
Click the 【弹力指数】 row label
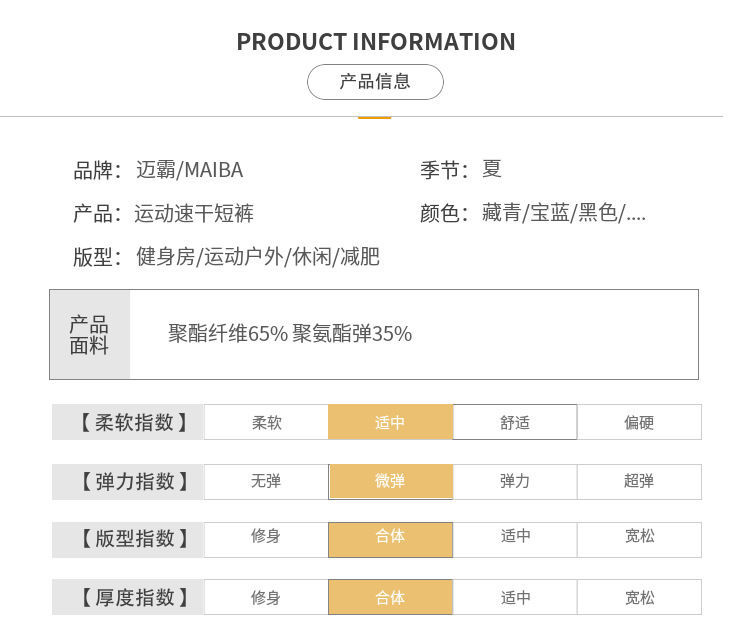click(128, 482)
